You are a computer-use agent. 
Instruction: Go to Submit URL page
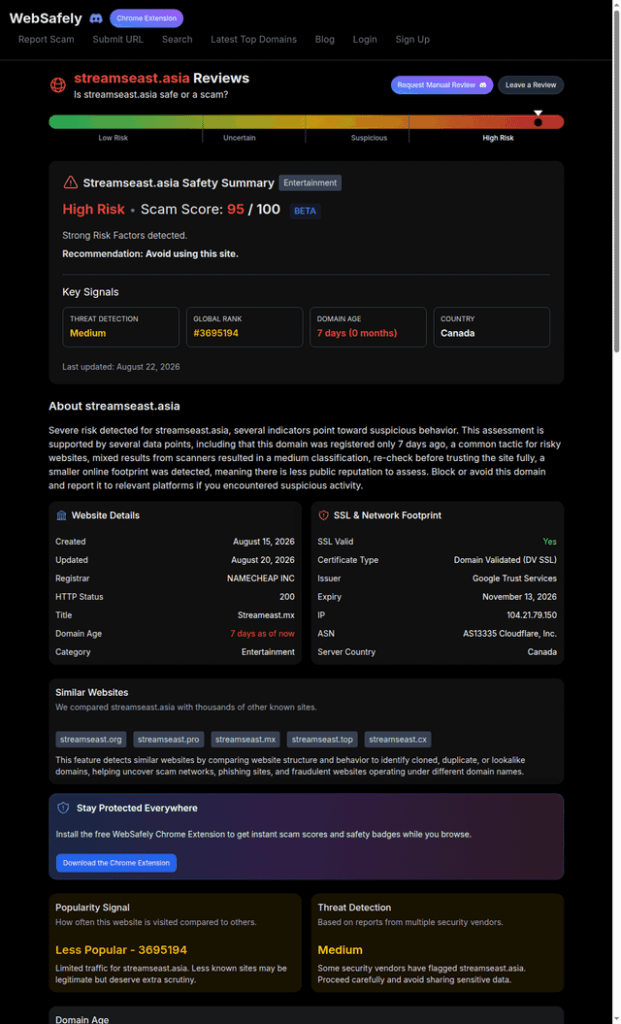(x=118, y=39)
